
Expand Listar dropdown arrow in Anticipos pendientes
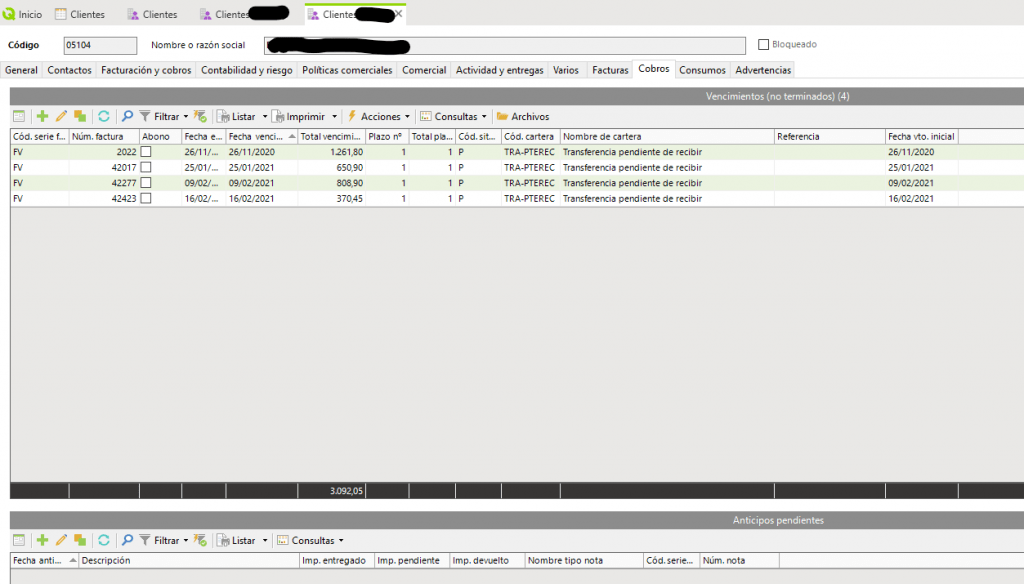pos(264,541)
